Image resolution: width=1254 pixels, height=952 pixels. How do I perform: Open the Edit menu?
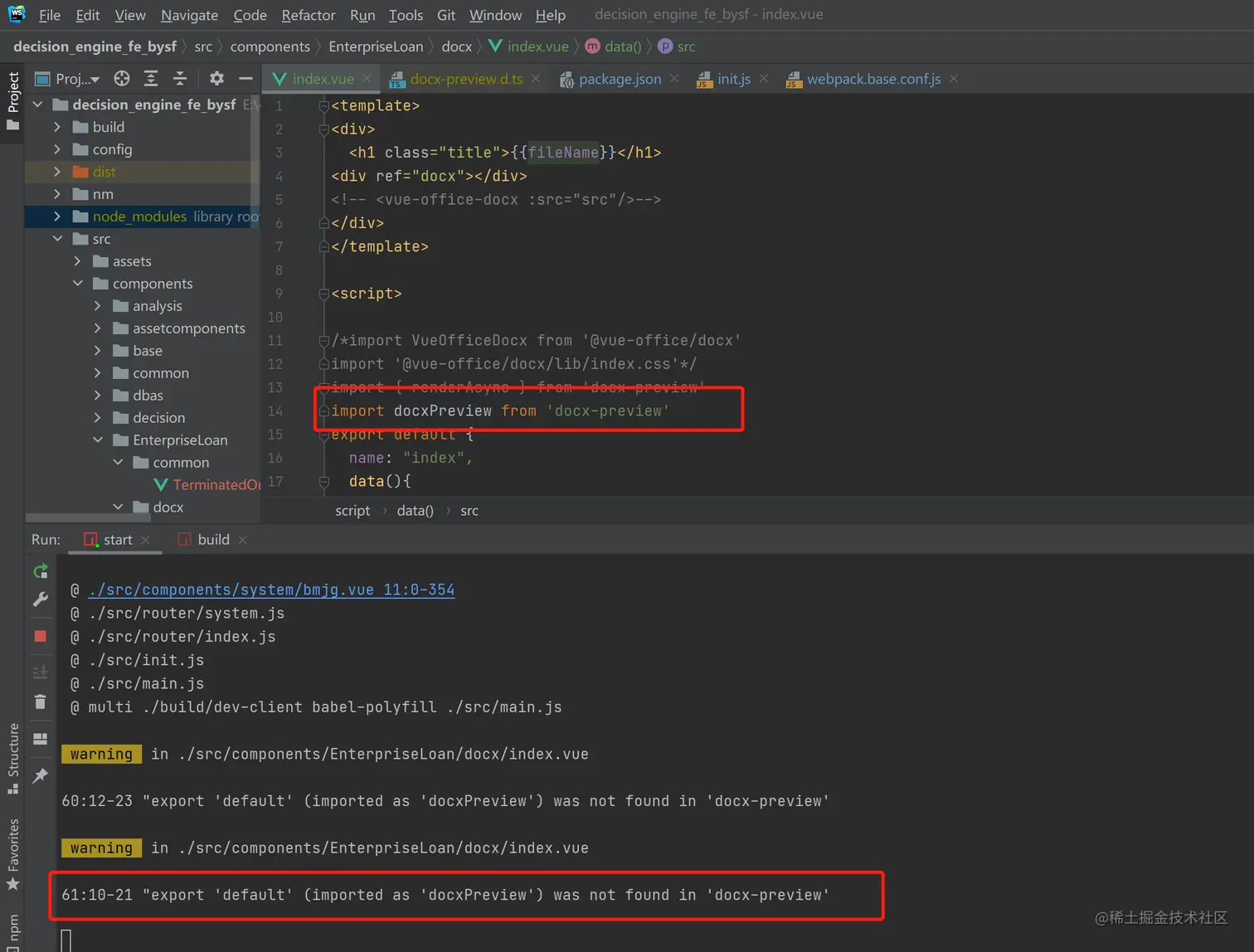tap(87, 15)
